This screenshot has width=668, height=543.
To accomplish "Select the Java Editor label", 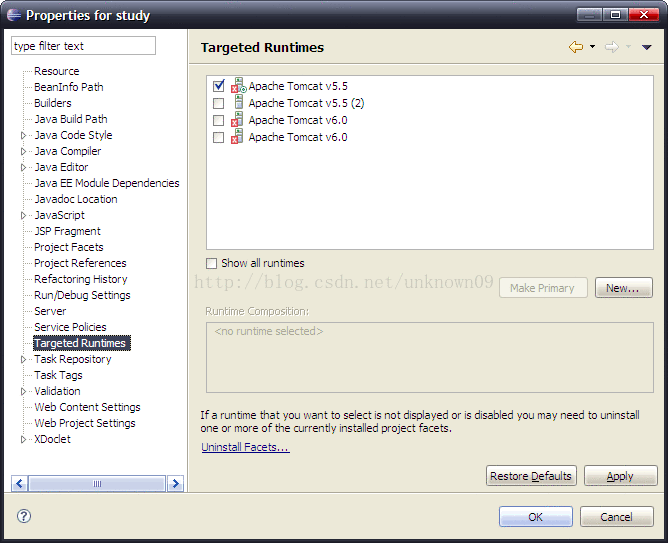I will click(61, 167).
